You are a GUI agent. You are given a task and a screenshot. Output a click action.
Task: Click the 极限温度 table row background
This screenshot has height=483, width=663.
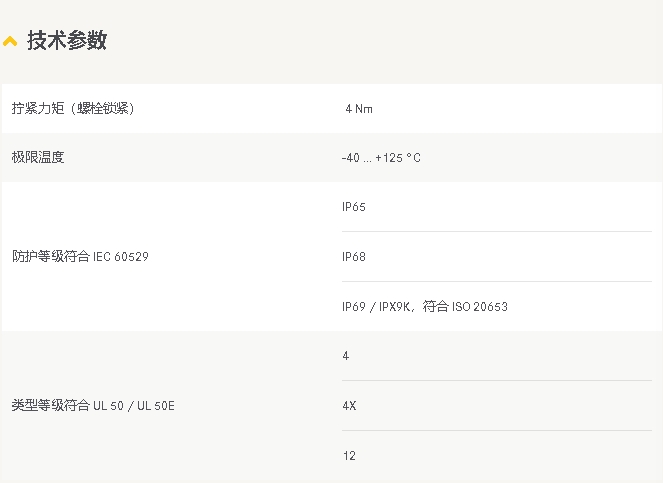pos(332,157)
